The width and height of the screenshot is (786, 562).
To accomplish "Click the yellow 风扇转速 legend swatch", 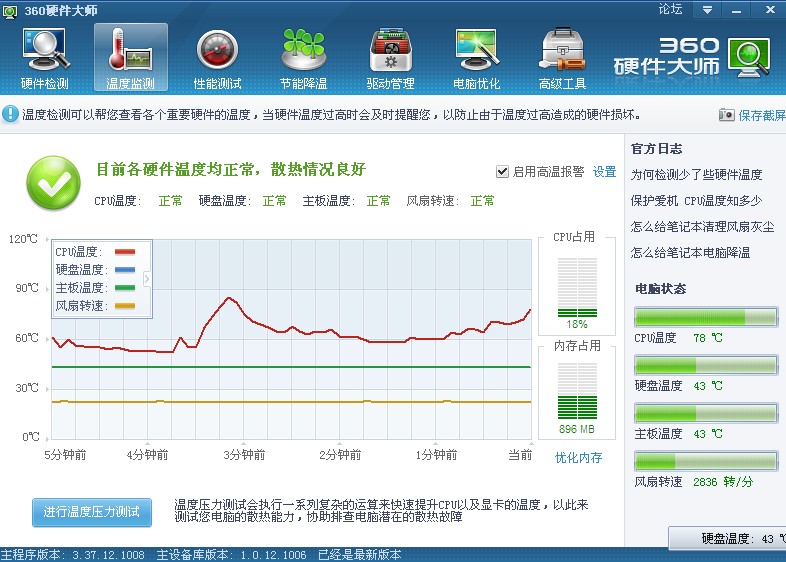I will click(125, 306).
